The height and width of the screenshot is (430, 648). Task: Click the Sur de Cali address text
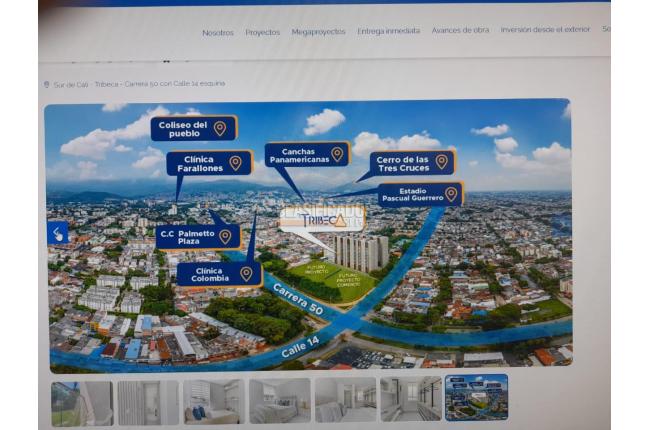pos(140,84)
